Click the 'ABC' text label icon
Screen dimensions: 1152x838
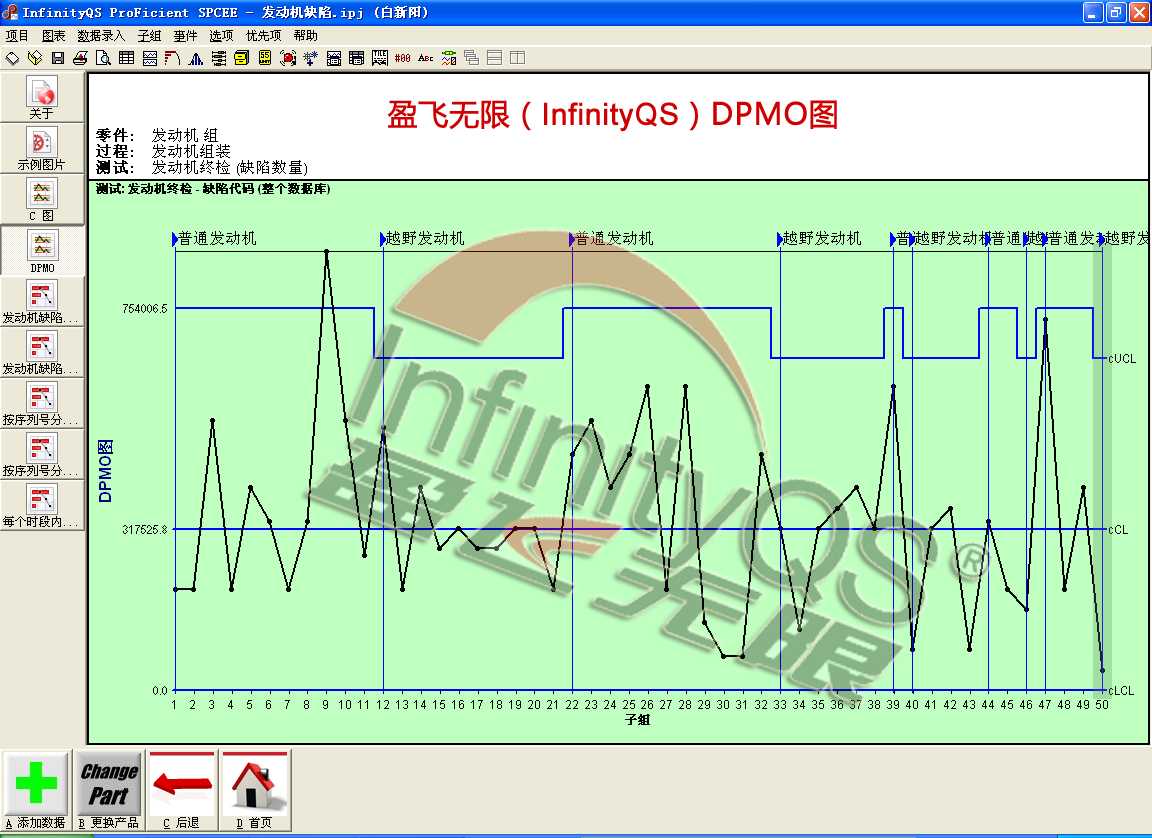[425, 58]
